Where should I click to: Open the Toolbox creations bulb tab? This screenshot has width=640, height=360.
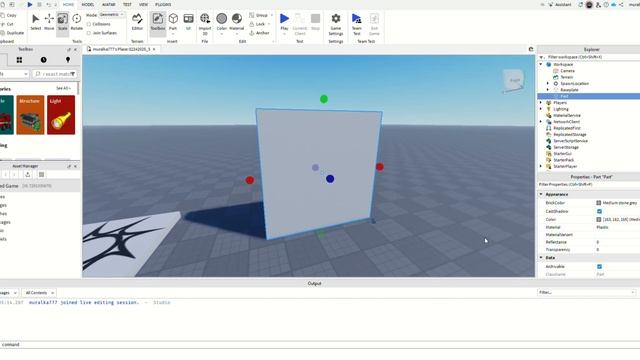[x=68, y=60]
